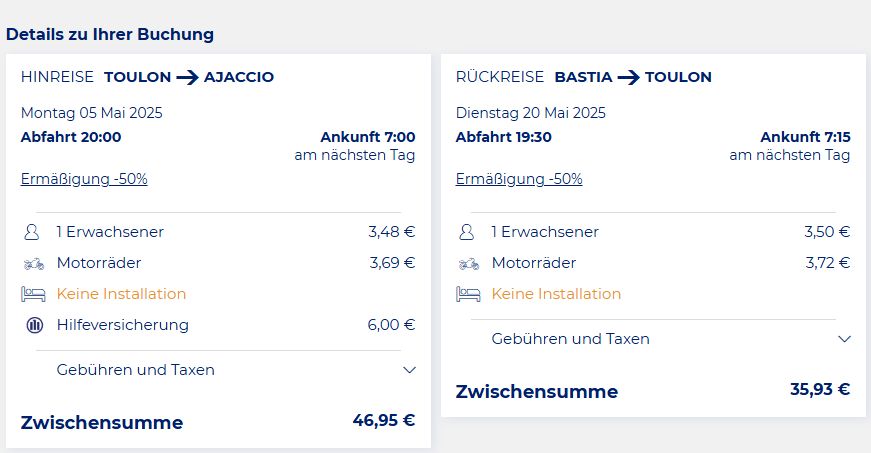Click the Hilfeversicherung row label
Viewport: 871px width, 453px height.
(x=122, y=325)
